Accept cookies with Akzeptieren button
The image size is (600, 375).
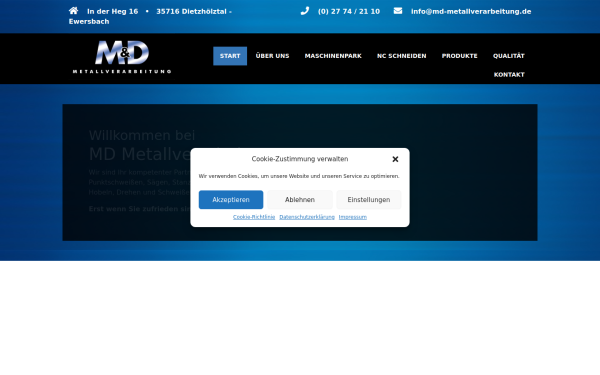(x=231, y=200)
